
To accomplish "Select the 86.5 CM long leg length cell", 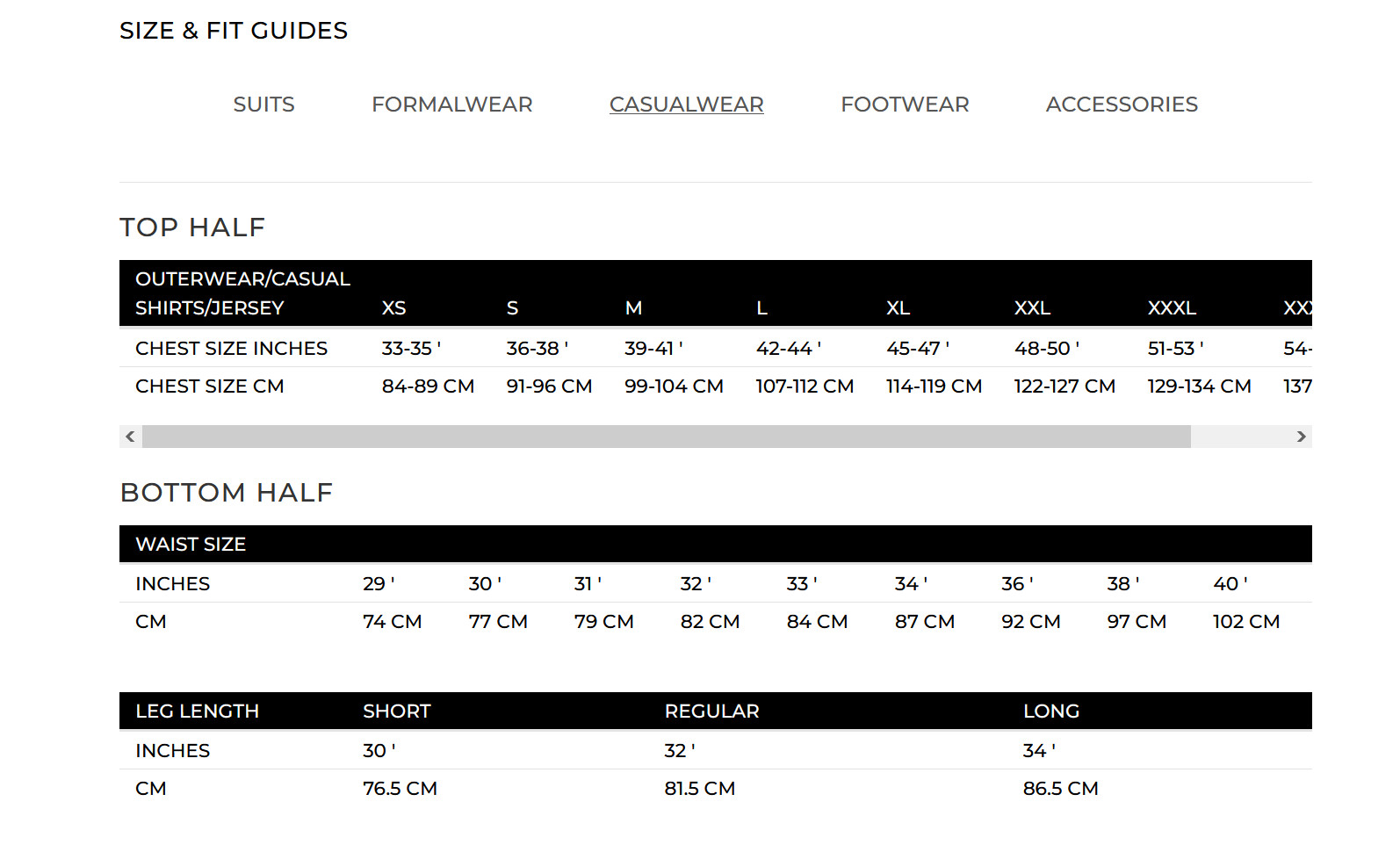I will point(1060,789).
